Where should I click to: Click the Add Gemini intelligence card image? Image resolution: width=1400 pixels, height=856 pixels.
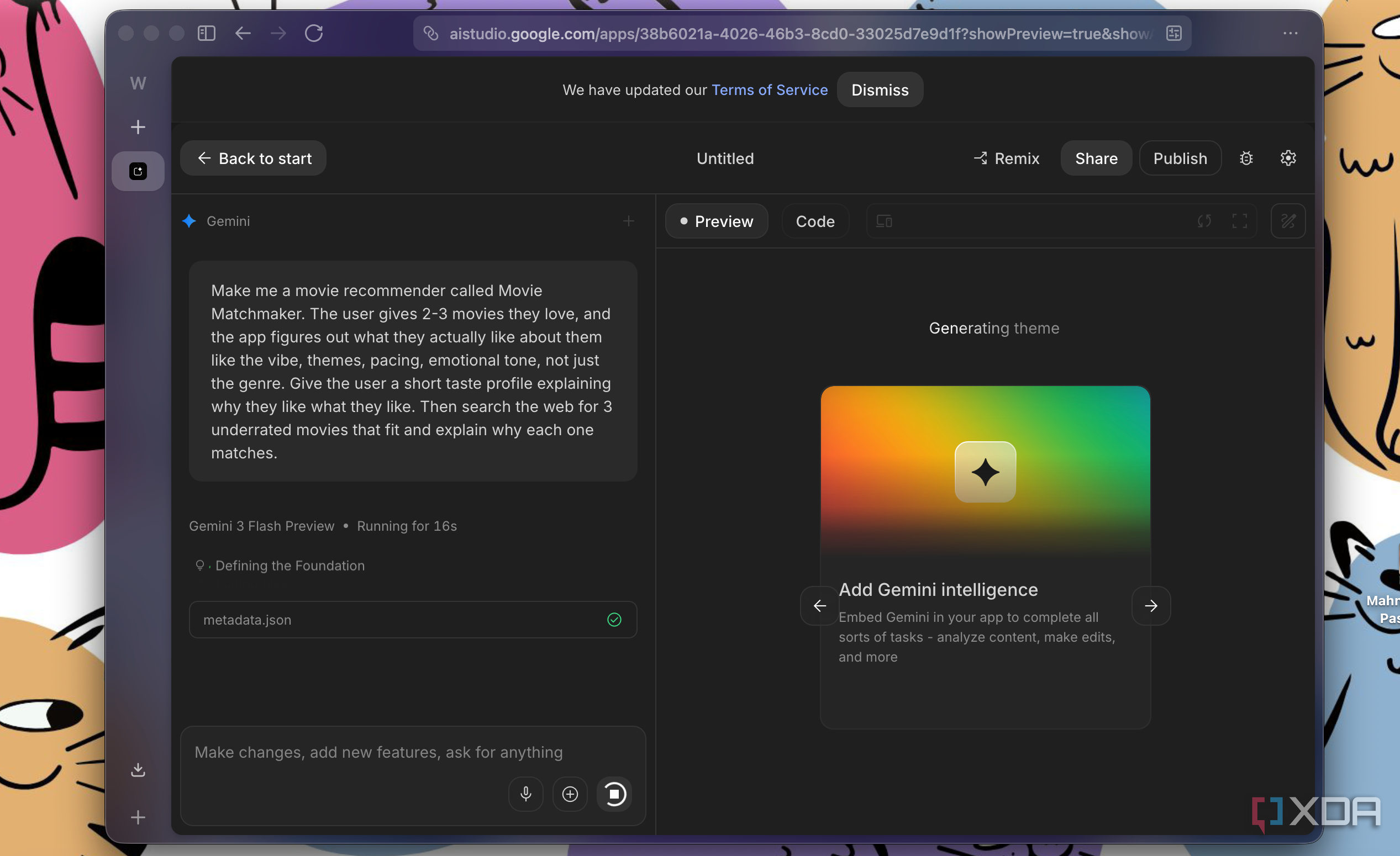tap(985, 472)
